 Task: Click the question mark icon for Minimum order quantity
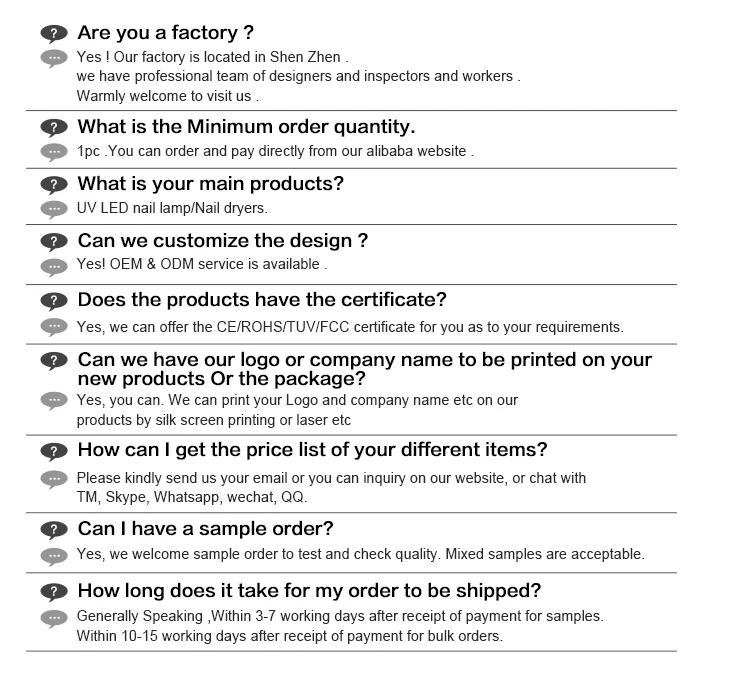point(54,128)
